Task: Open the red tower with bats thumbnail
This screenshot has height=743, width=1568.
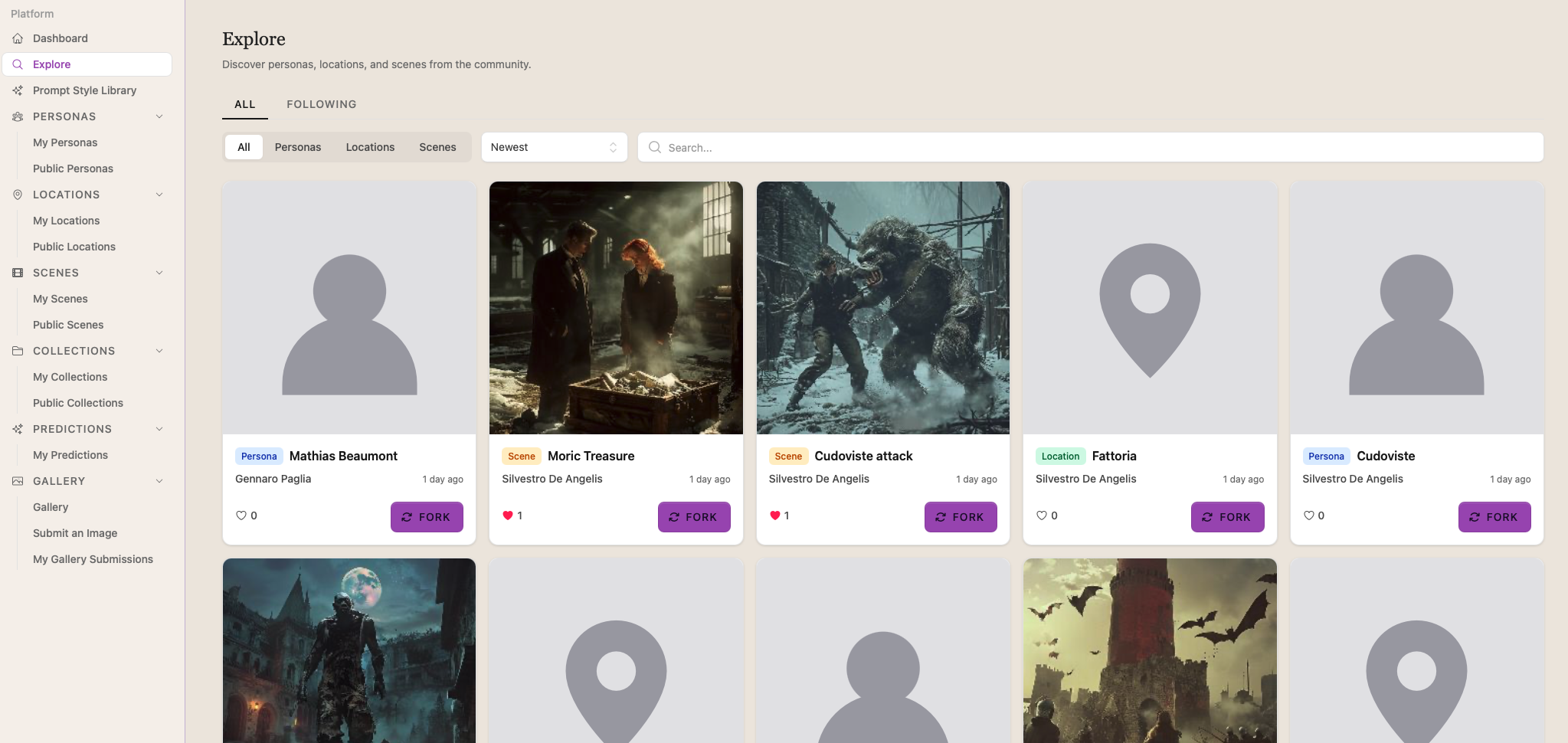Action: tap(1150, 650)
